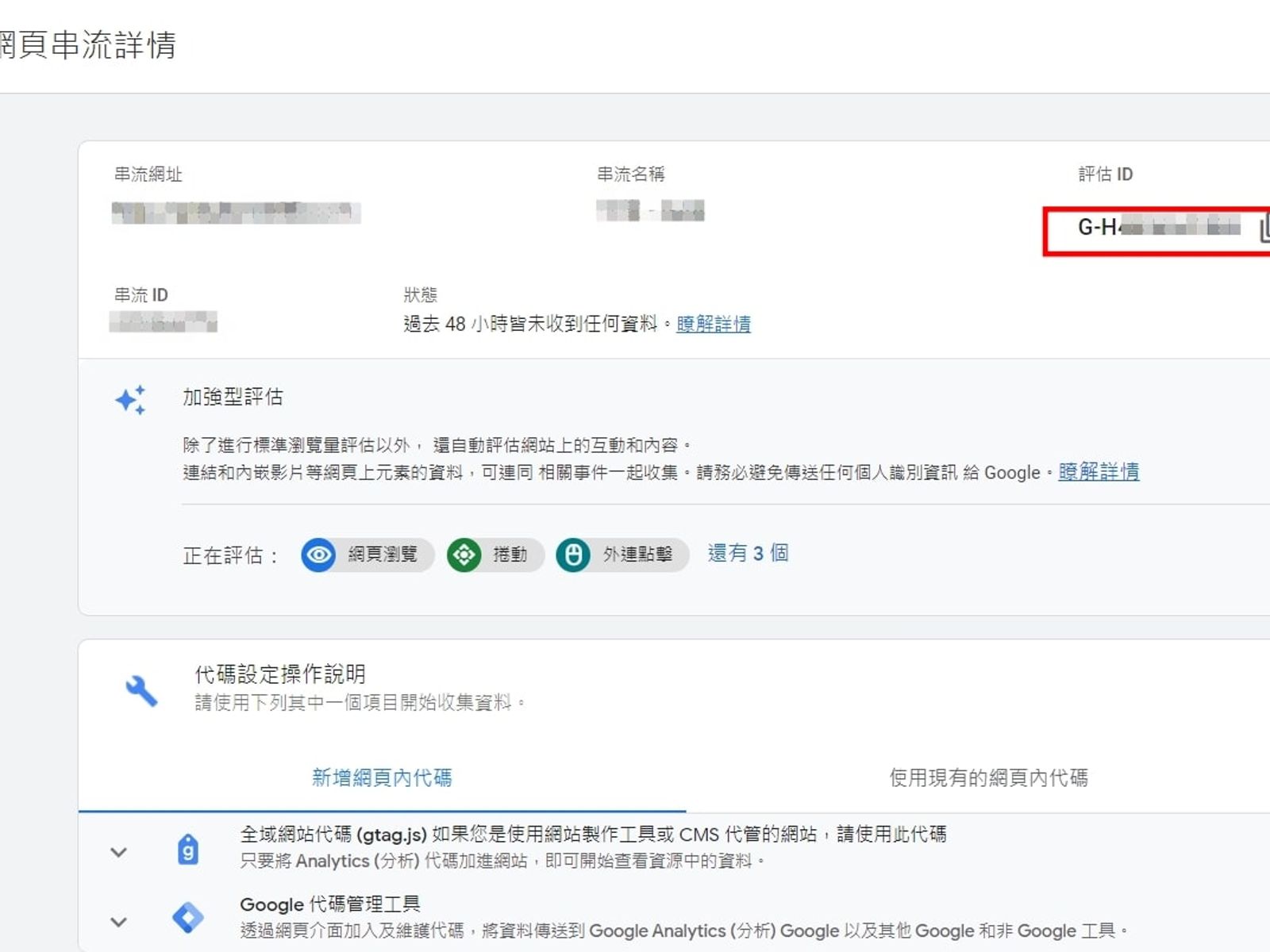
Task: Click the 全域網站代碼 (gtag.js) title text
Action: 333,835
